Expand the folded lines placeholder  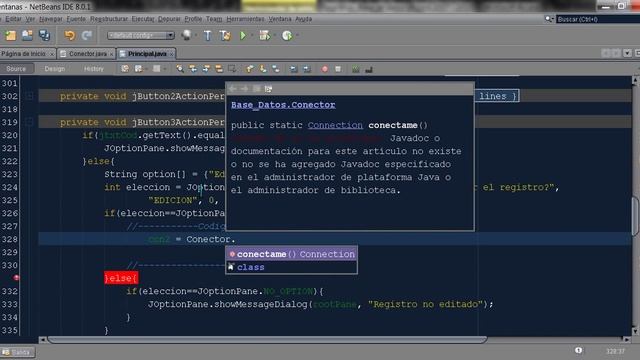click(x=496, y=96)
